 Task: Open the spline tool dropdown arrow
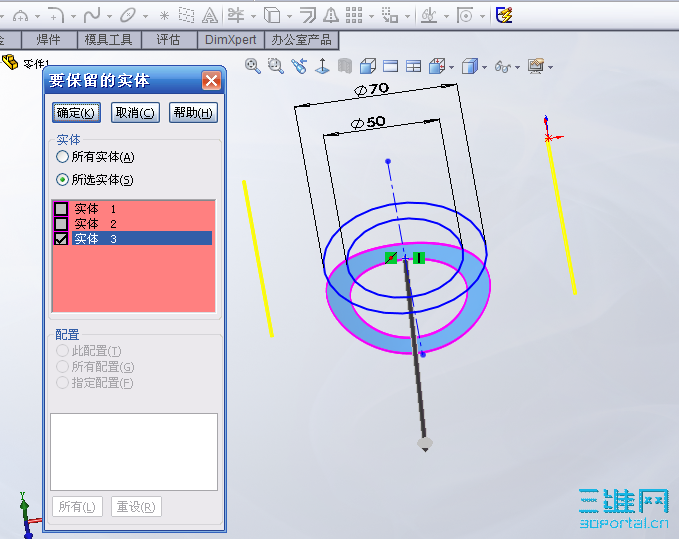point(109,17)
